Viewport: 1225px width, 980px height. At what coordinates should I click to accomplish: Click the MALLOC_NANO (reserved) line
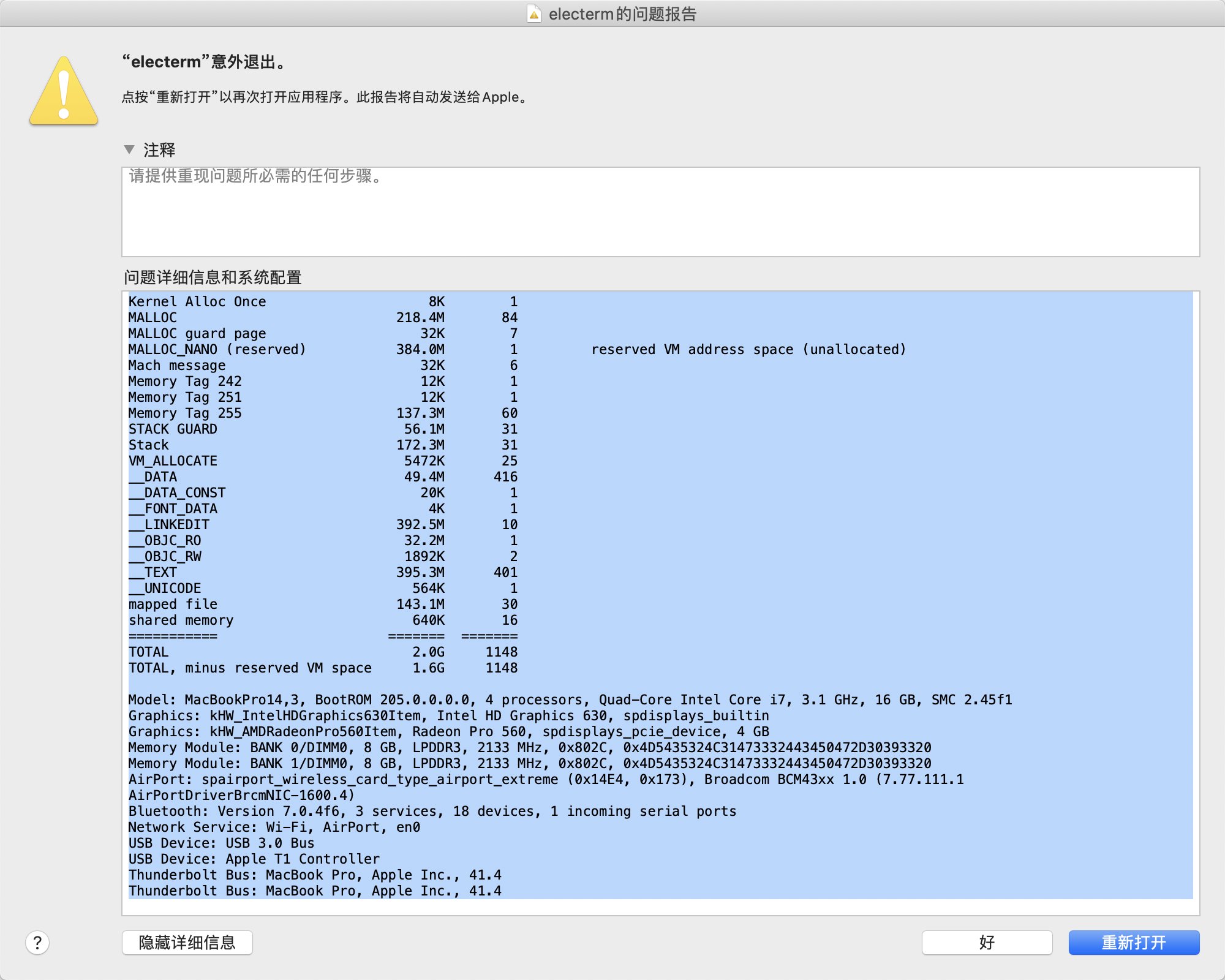point(217,349)
